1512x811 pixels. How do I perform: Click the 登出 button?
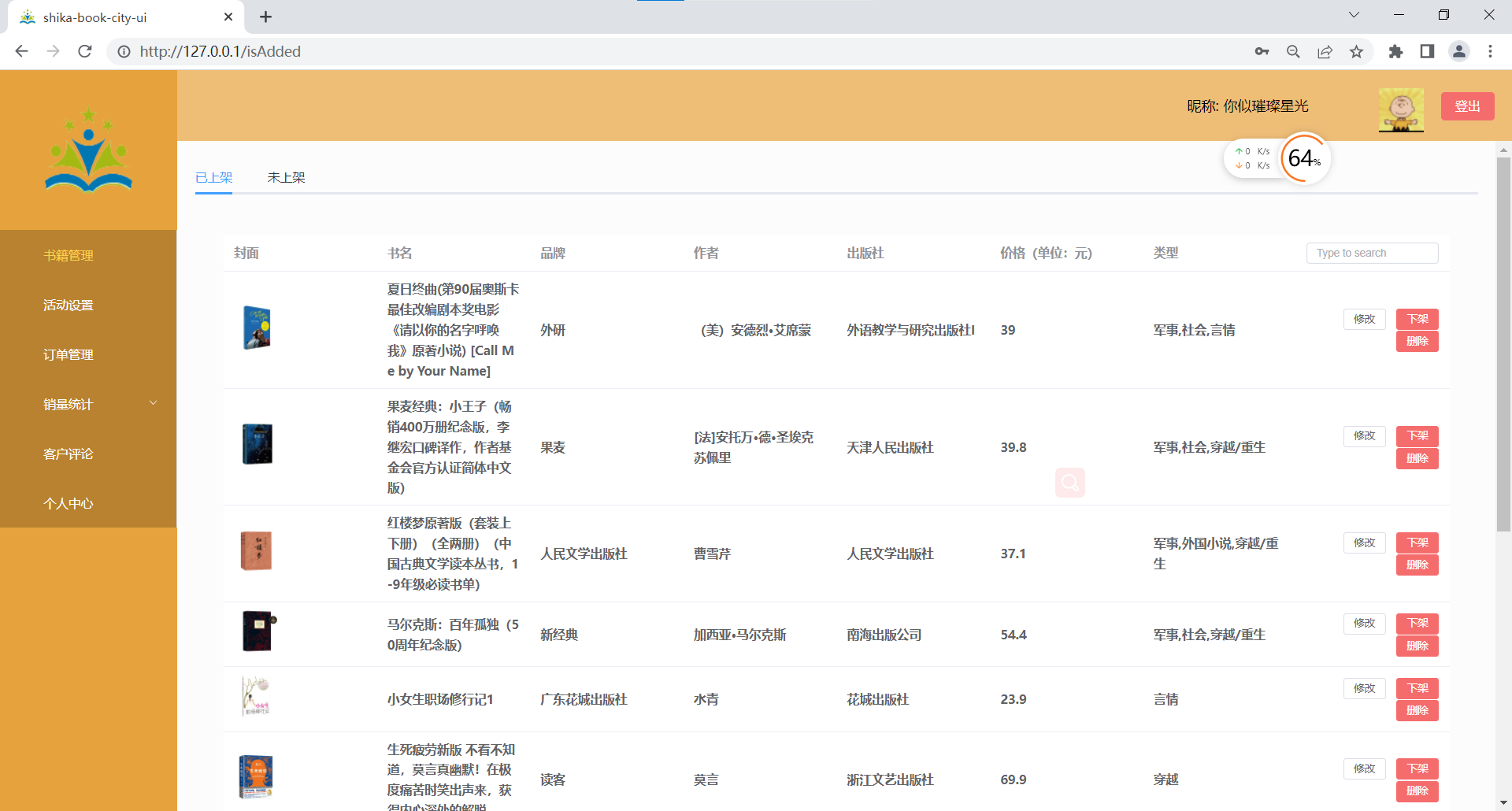tap(1466, 106)
